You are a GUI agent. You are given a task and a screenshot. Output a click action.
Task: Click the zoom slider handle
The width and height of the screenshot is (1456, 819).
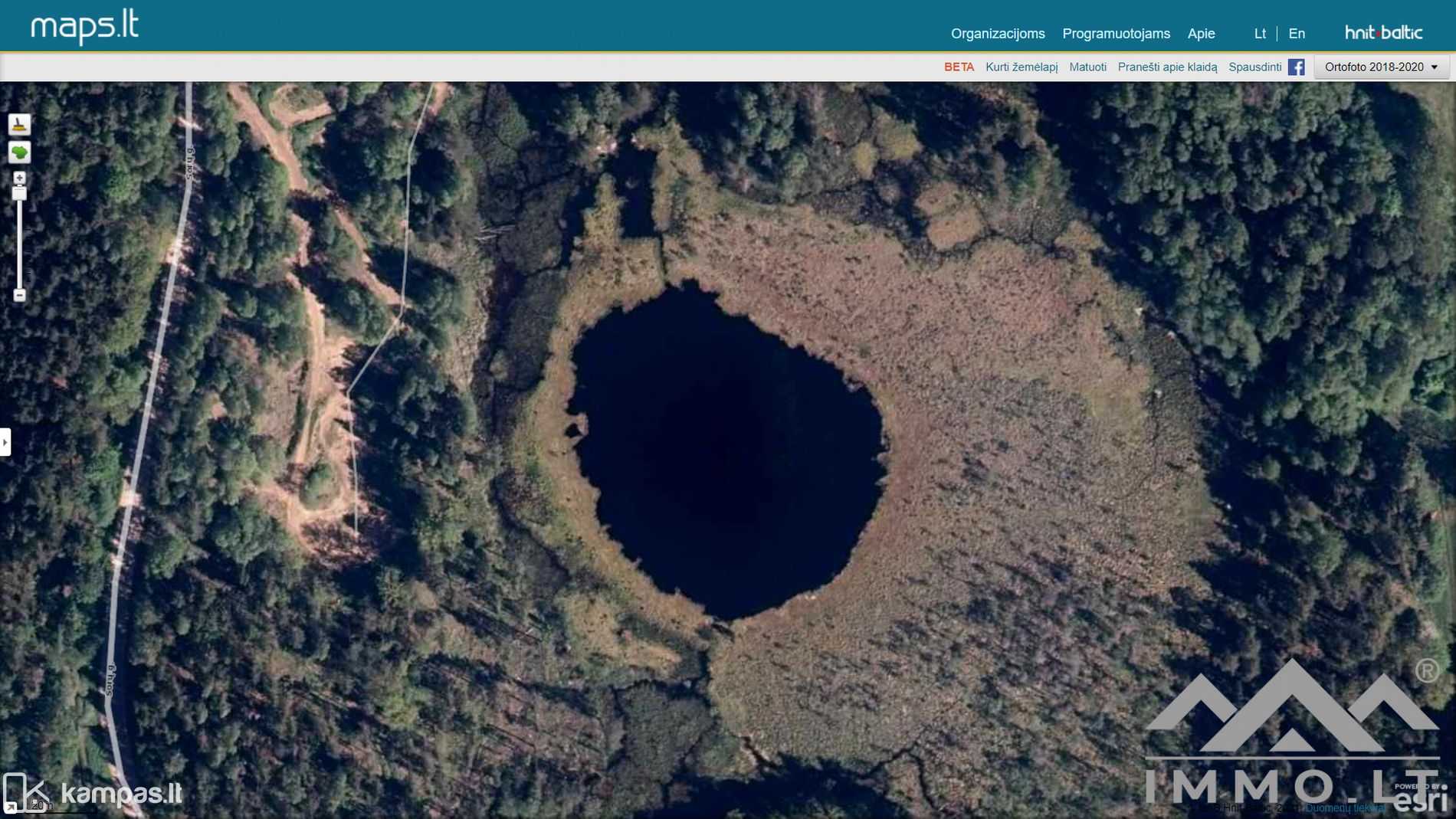(x=19, y=194)
